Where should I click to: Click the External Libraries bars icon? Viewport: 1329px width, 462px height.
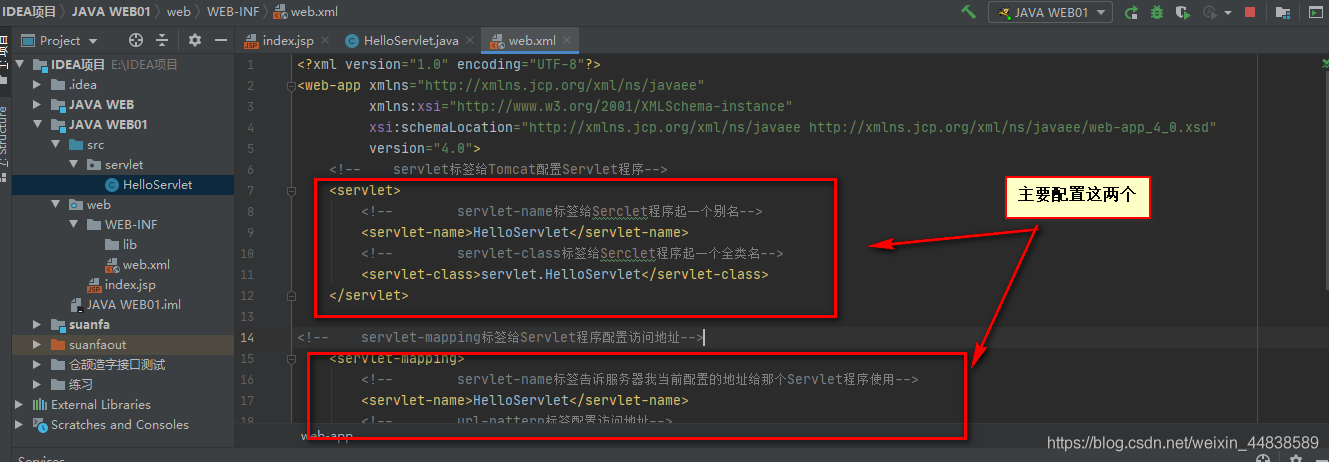pyautogui.click(x=40, y=405)
